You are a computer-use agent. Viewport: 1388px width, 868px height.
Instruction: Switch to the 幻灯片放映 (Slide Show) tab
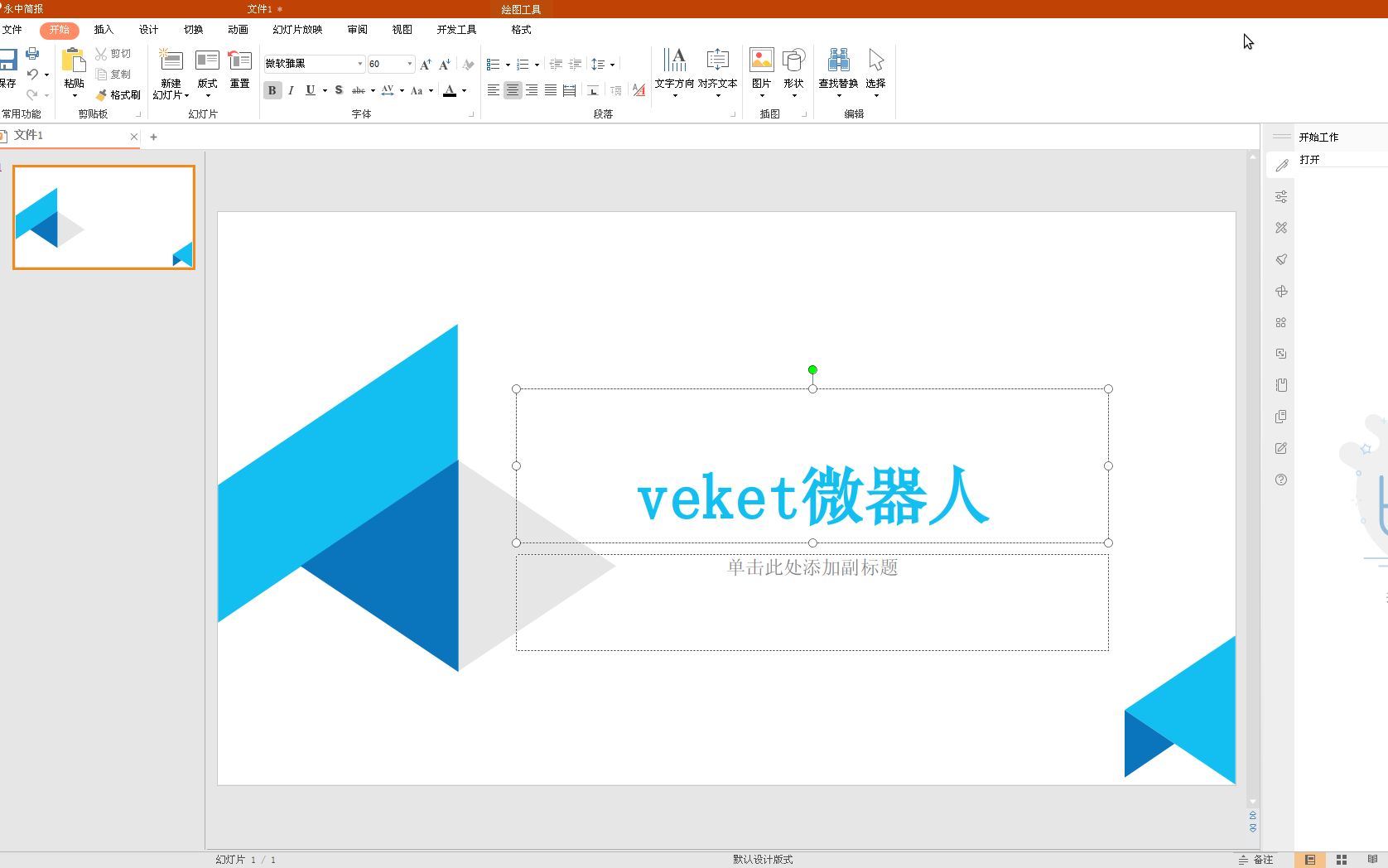coord(297,30)
